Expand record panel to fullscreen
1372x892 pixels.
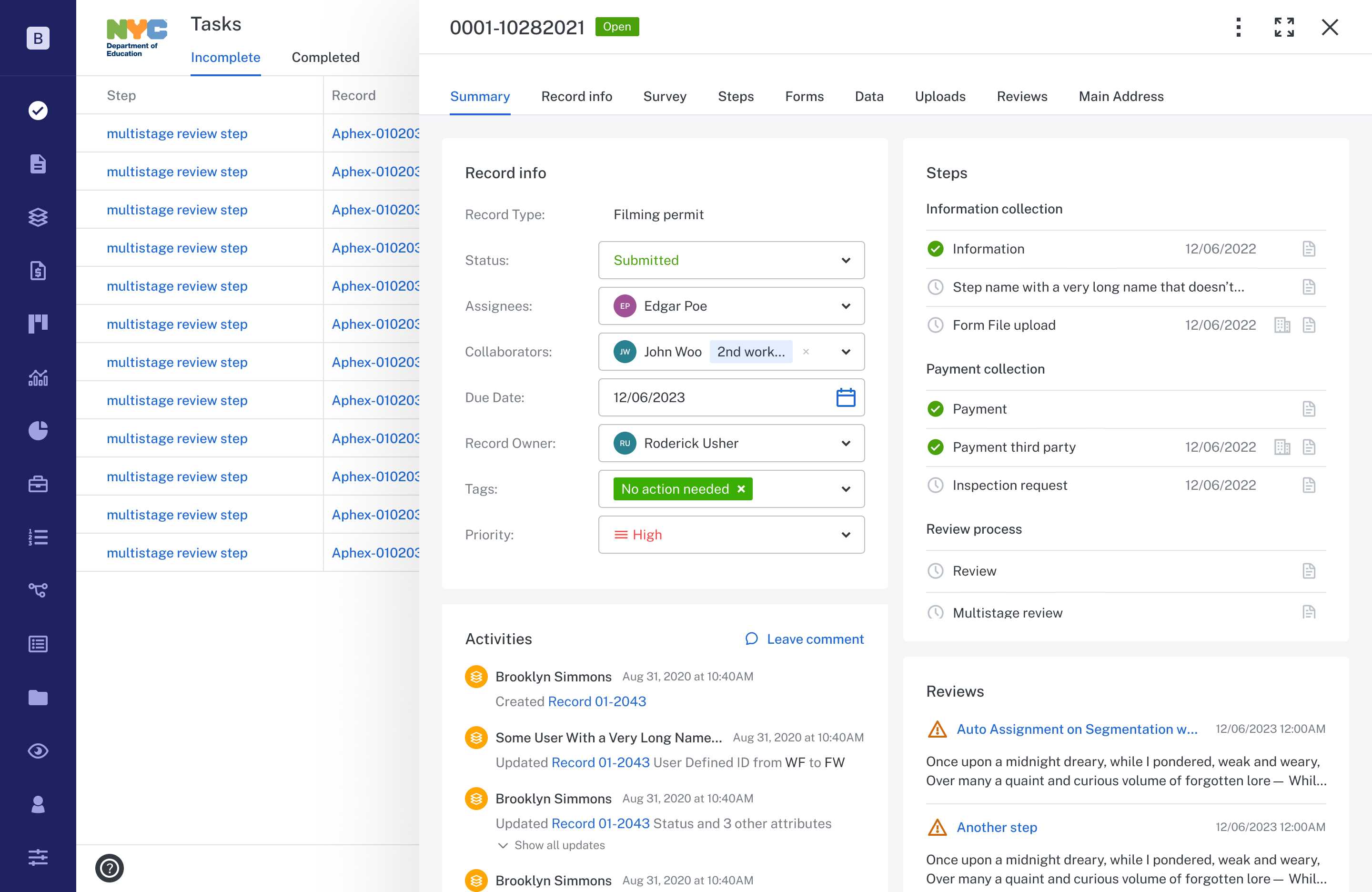click(x=1284, y=27)
